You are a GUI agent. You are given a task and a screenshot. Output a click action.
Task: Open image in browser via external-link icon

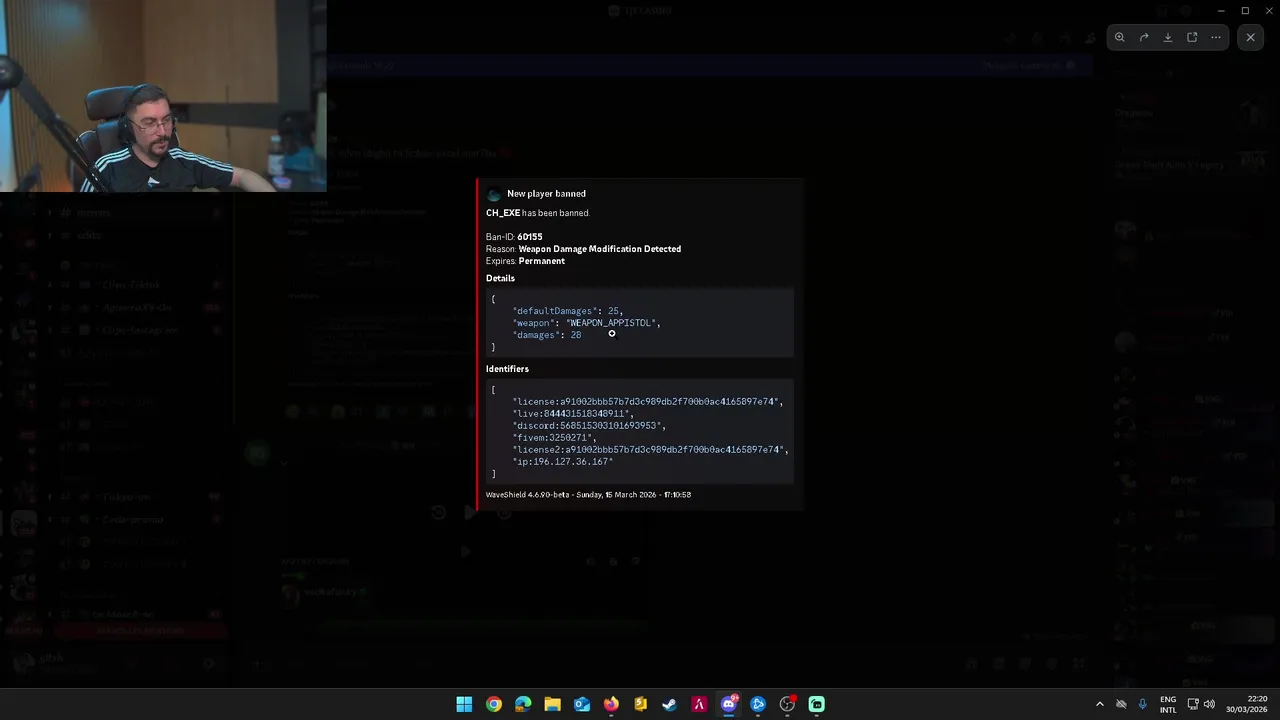pos(1192,37)
